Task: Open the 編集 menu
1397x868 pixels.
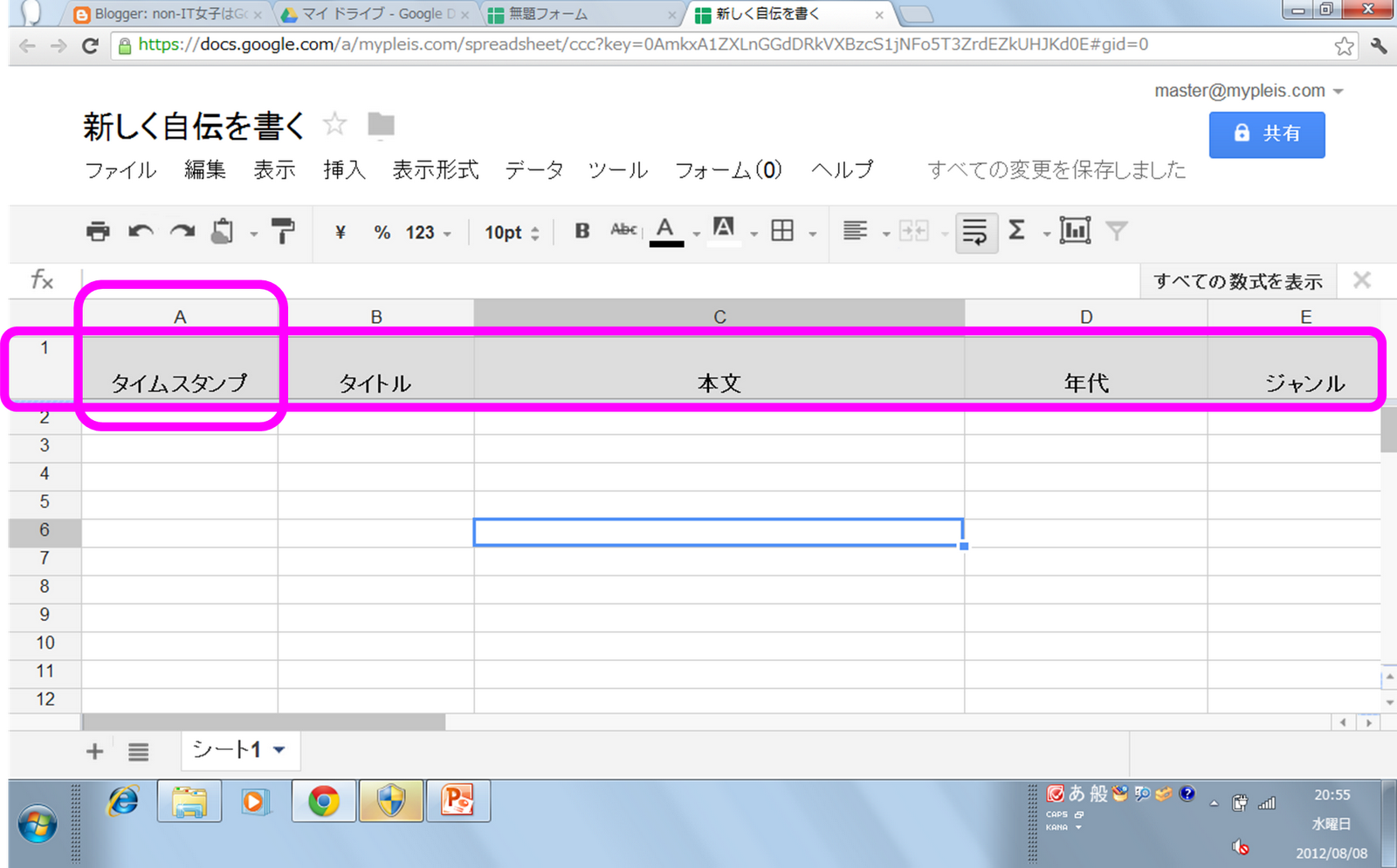Action: 205,169
